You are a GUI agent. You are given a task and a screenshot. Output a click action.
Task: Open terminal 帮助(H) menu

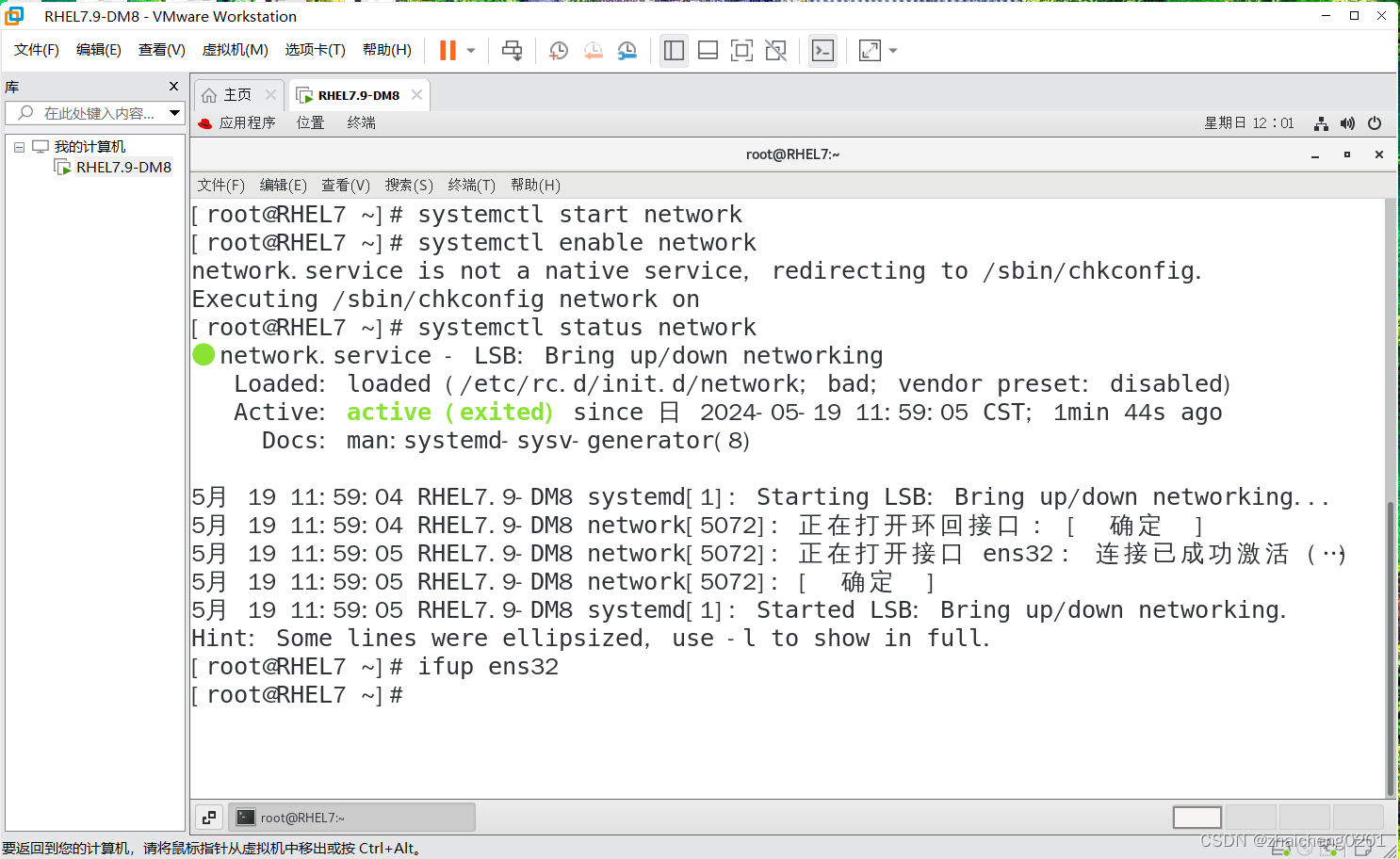pyautogui.click(x=535, y=186)
